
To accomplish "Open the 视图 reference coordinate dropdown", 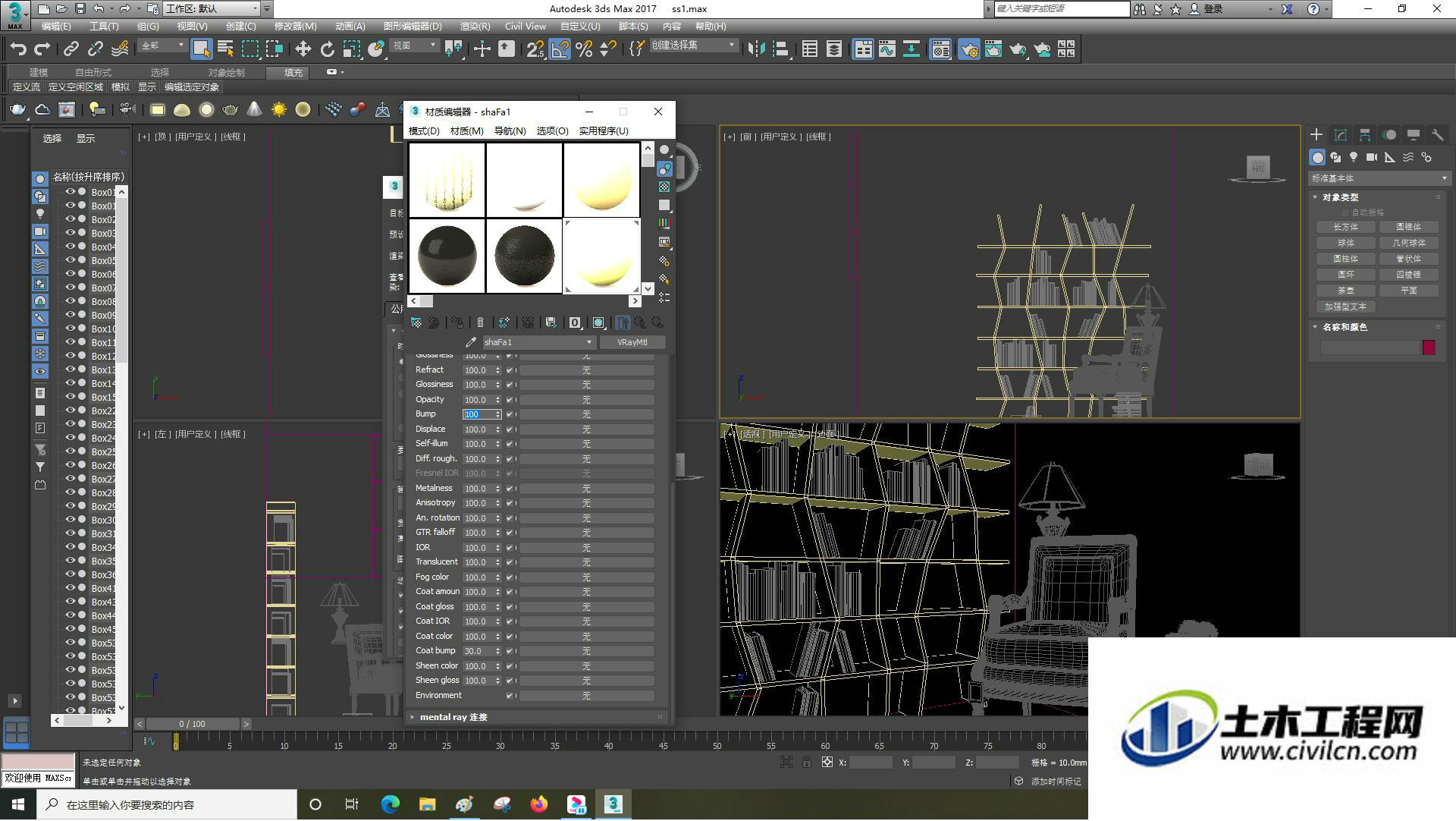I will pyautogui.click(x=414, y=46).
